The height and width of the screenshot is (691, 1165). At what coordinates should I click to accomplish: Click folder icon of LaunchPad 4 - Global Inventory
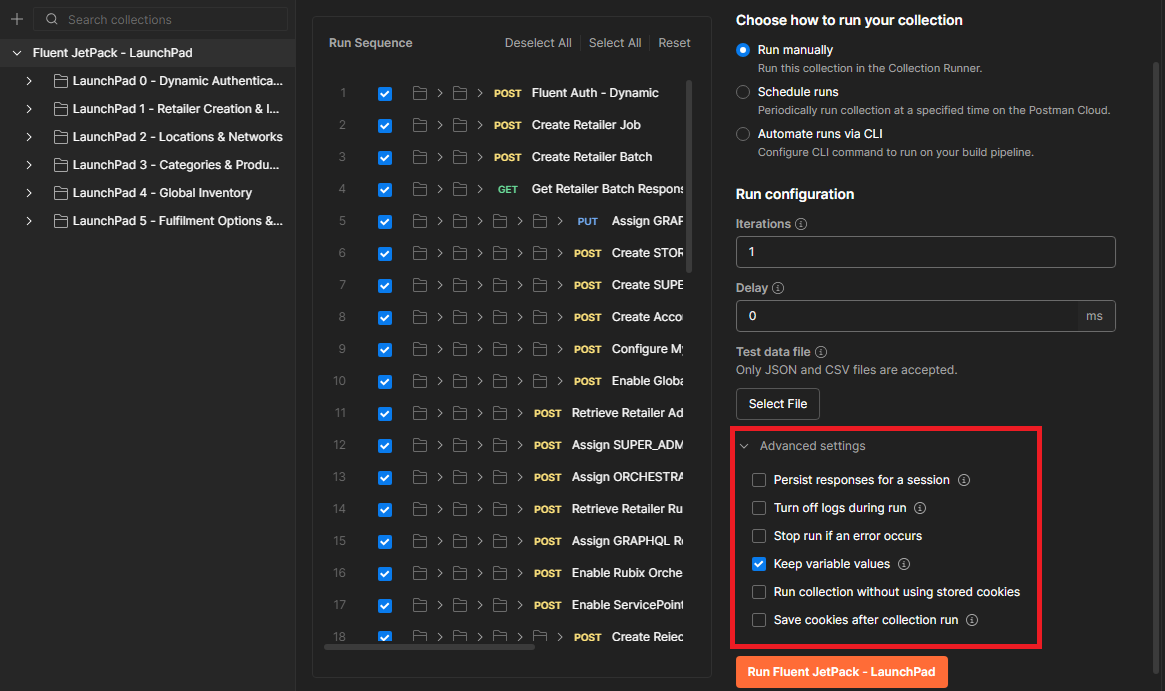(60, 193)
